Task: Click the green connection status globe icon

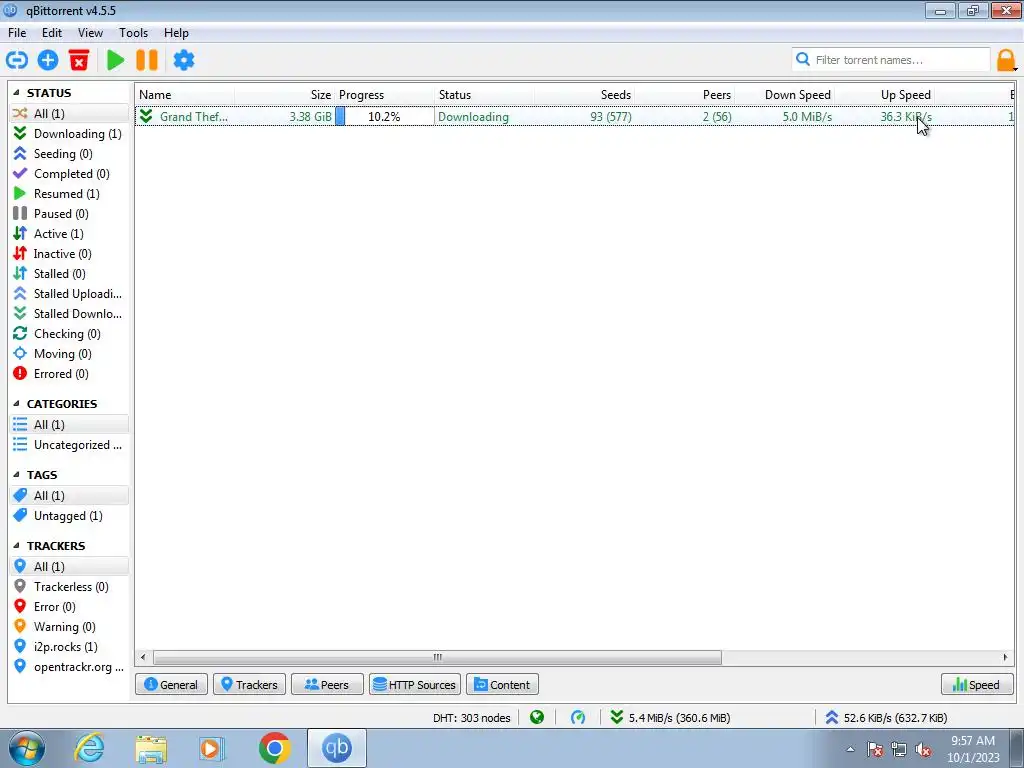Action: click(537, 718)
